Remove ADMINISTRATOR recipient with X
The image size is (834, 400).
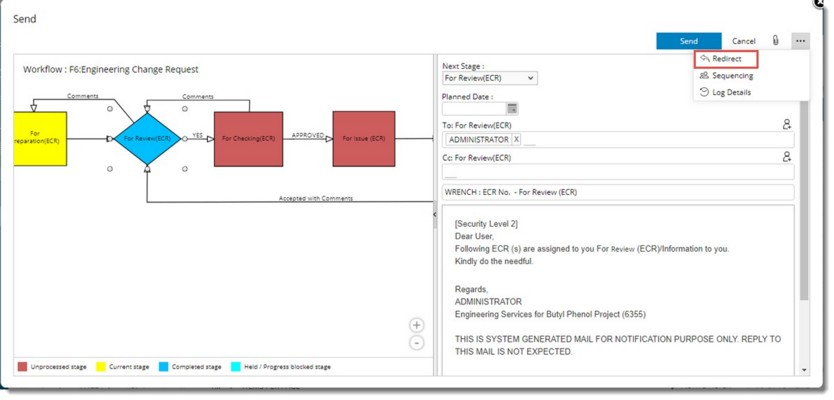tap(516, 140)
